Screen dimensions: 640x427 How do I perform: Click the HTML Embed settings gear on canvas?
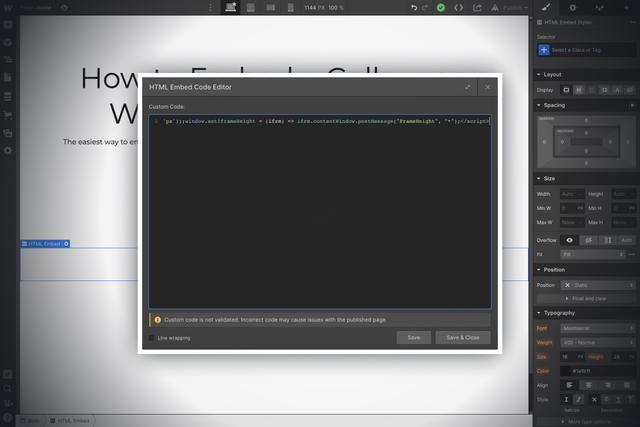click(67, 244)
